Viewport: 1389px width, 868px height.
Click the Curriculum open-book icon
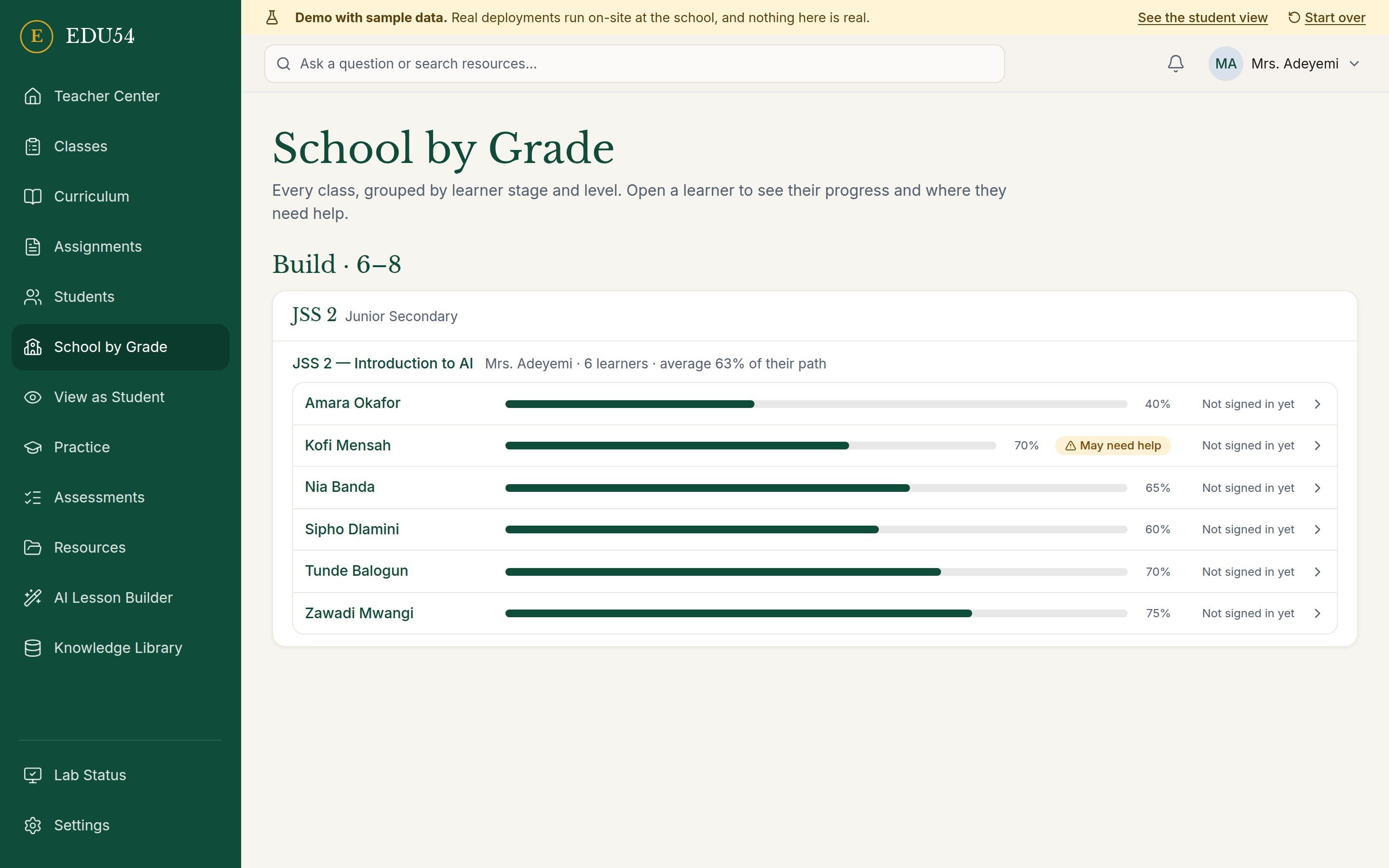(x=33, y=196)
